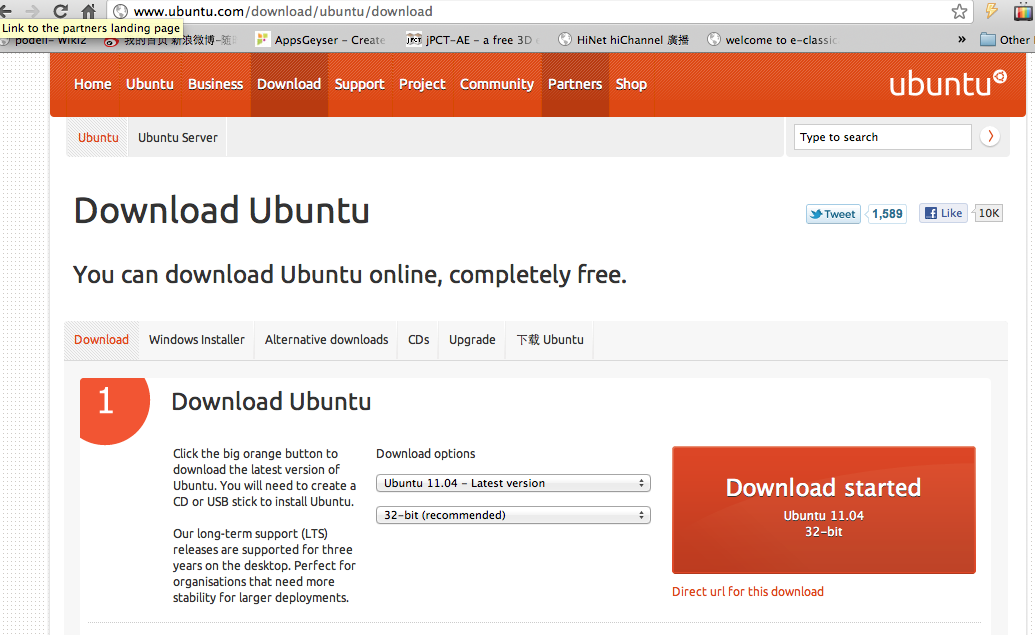1035x635 pixels.
Task: Go to the browser home page icon
Action: pyautogui.click(x=88, y=11)
